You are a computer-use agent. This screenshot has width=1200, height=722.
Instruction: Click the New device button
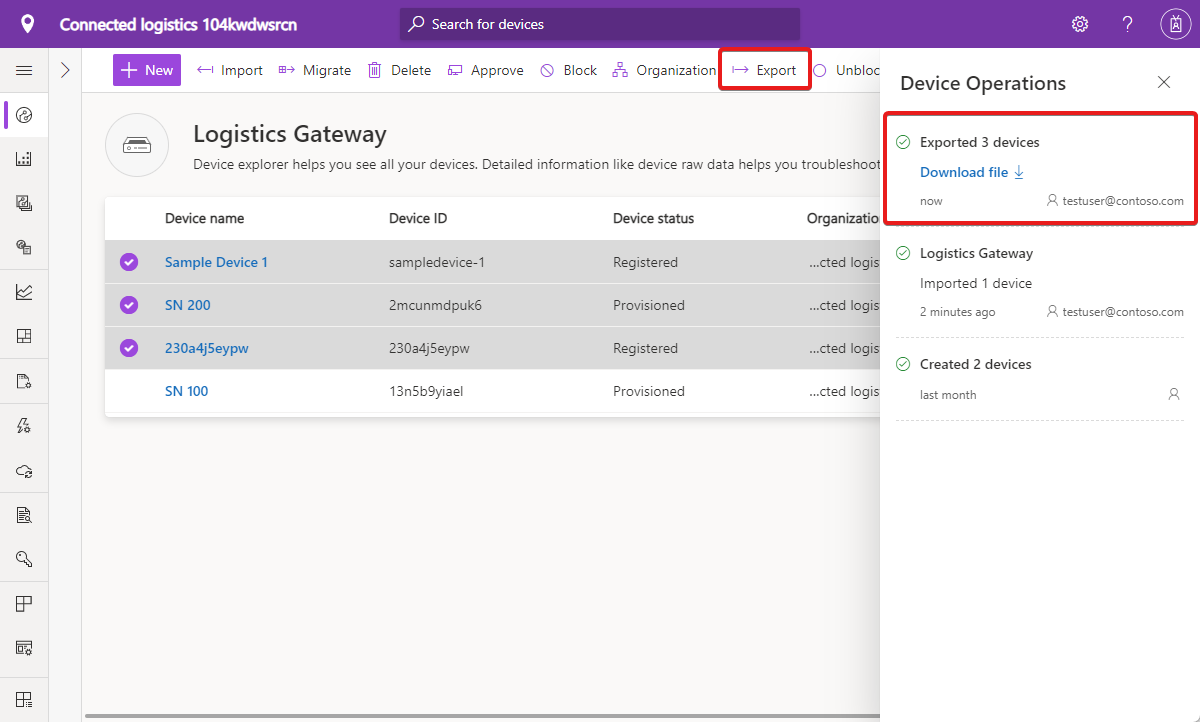[x=147, y=70]
